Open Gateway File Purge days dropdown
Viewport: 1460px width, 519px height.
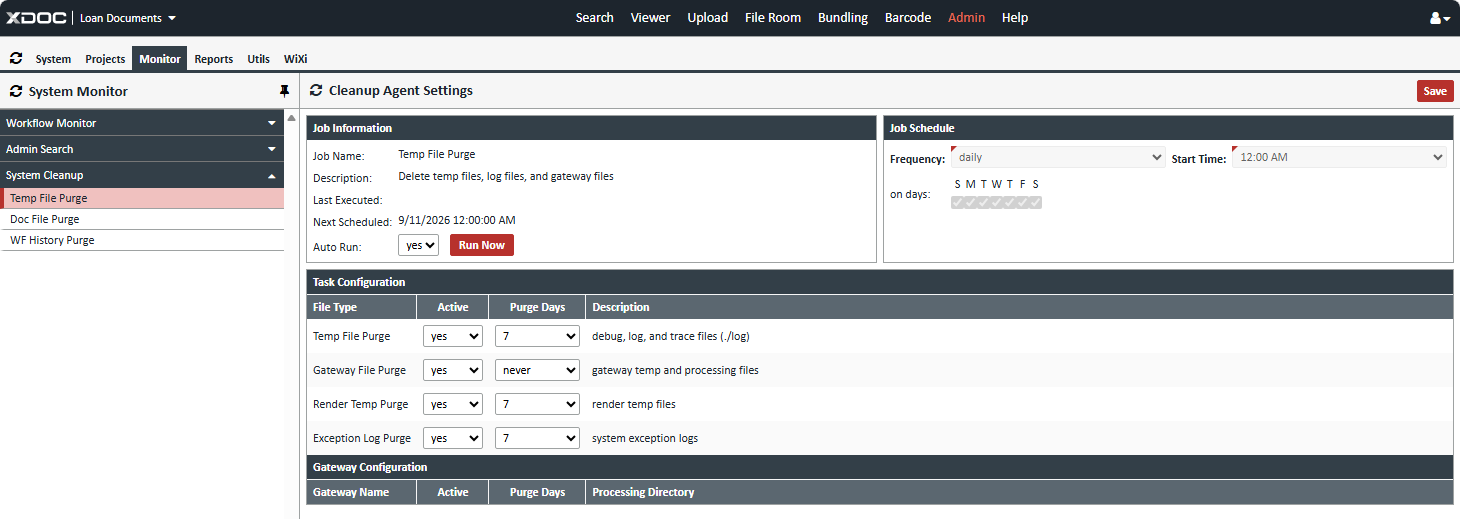[x=538, y=370]
